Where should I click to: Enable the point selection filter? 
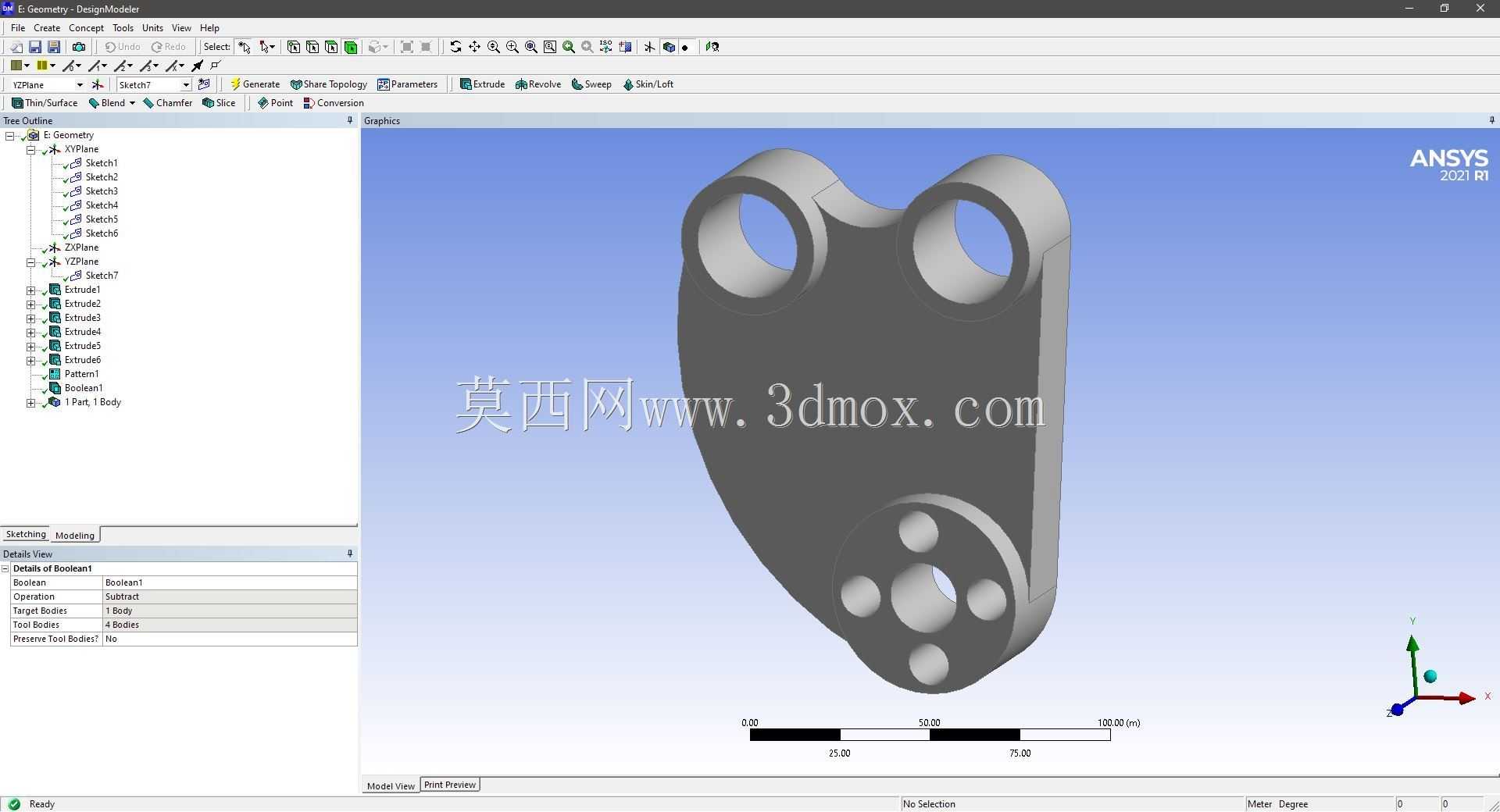tap(294, 47)
